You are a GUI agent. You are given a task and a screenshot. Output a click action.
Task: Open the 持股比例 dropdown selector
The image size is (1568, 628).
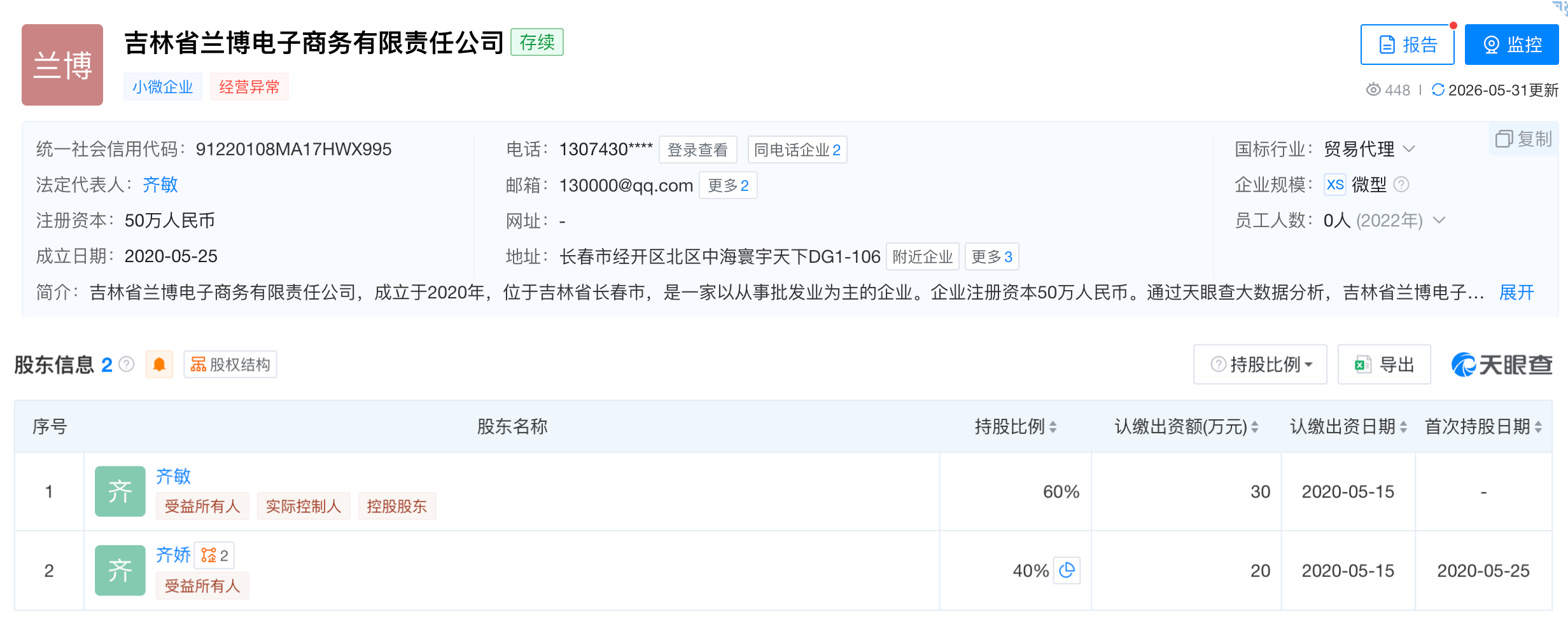point(1260,365)
